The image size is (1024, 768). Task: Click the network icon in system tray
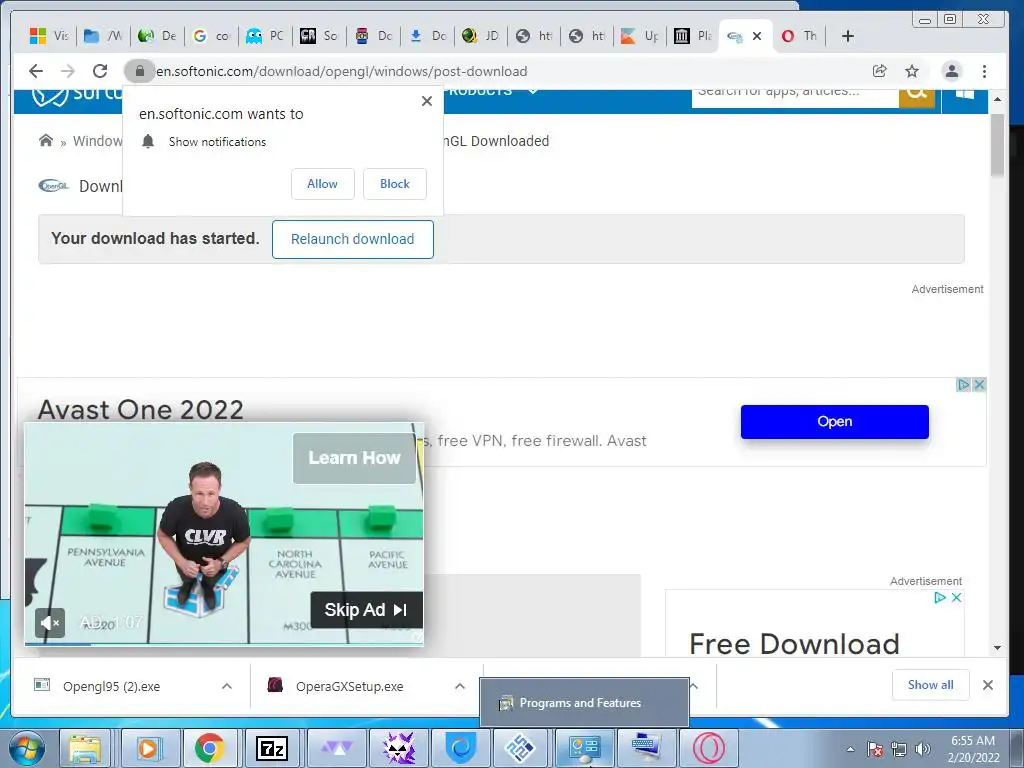899,749
